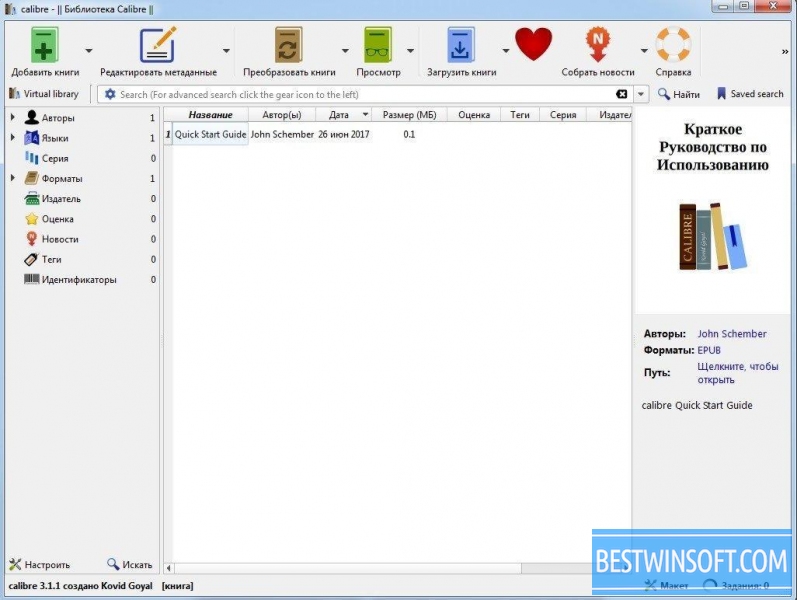Open Edit metadata dropdown arrow
797x600 pixels.
[x=226, y=50]
